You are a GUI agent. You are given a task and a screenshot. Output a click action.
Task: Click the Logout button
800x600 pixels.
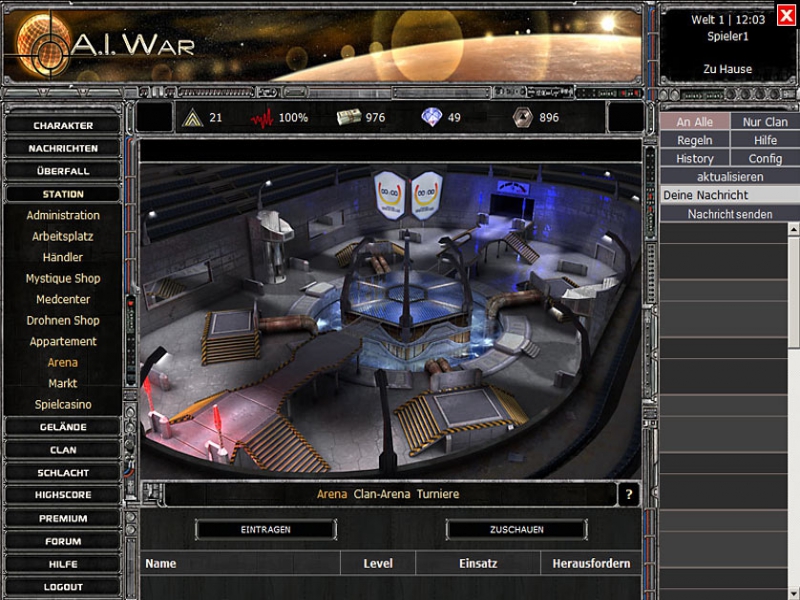[63, 587]
